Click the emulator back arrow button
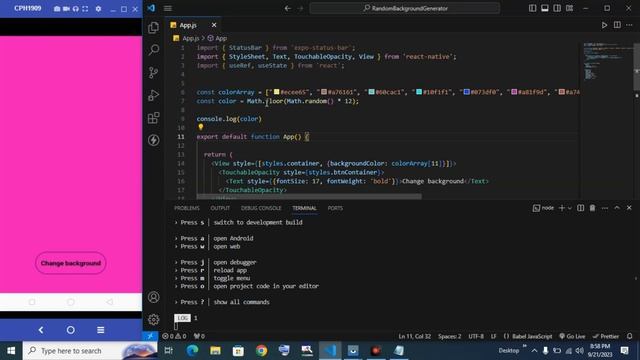The image size is (640, 360). (41, 330)
